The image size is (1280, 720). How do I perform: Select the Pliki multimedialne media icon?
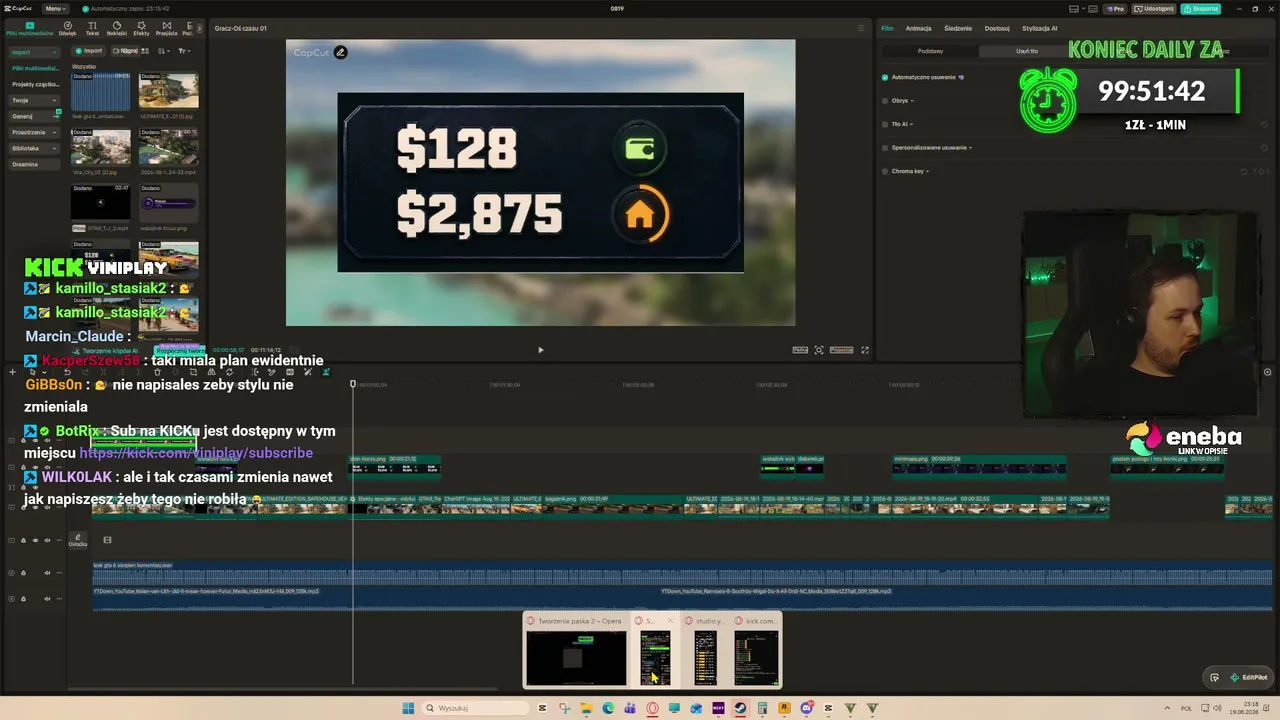pyautogui.click(x=29, y=28)
